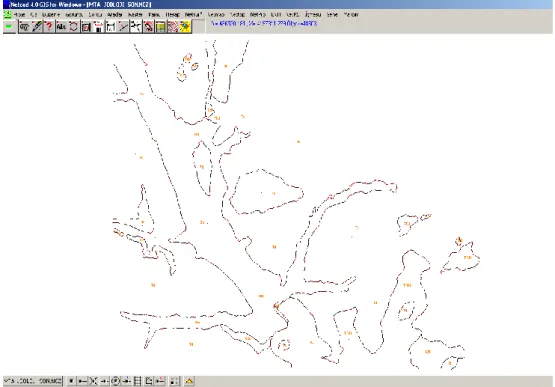Screen dimensions: 555x387
Task: Toggle the single point snap button
Action: tap(71, 381)
